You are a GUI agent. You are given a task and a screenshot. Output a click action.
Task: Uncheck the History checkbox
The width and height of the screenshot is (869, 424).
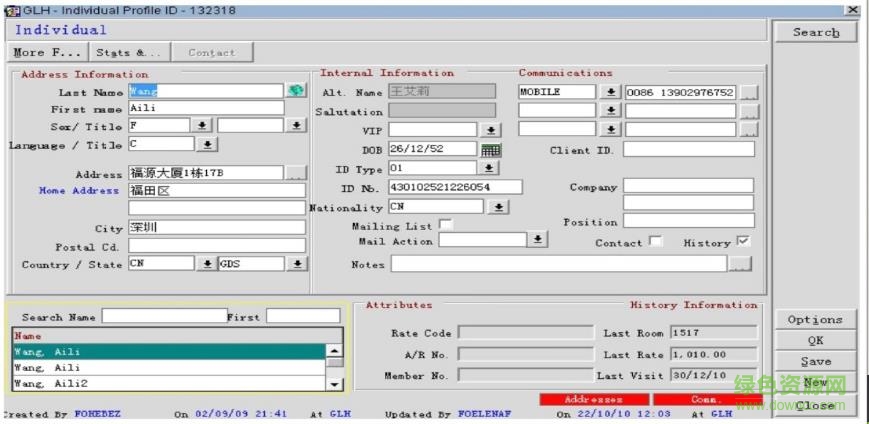pos(742,242)
